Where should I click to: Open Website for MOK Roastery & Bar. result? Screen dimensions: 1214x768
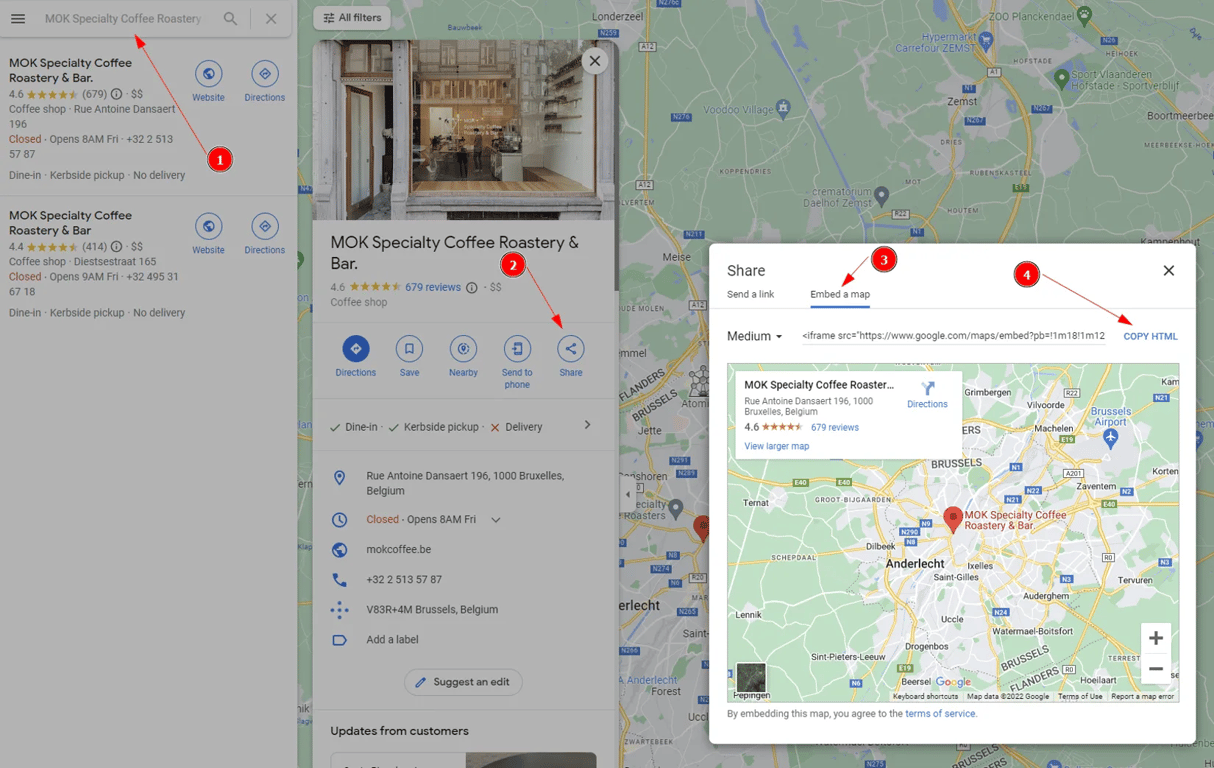208,81
